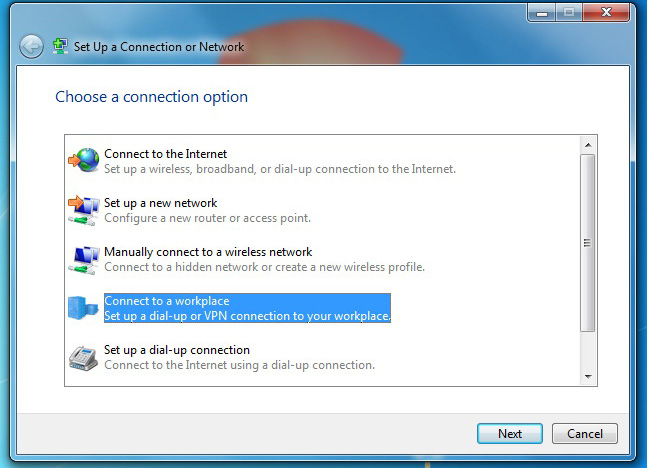Click the list scrollbar up arrow

coord(588,145)
